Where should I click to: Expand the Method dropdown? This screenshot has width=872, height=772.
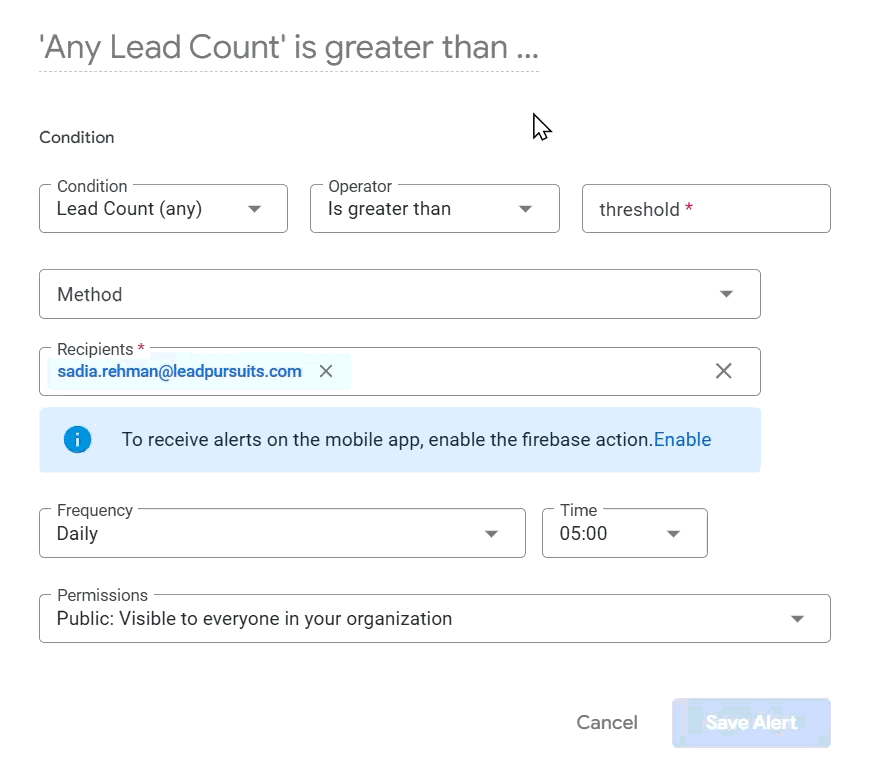(x=400, y=294)
